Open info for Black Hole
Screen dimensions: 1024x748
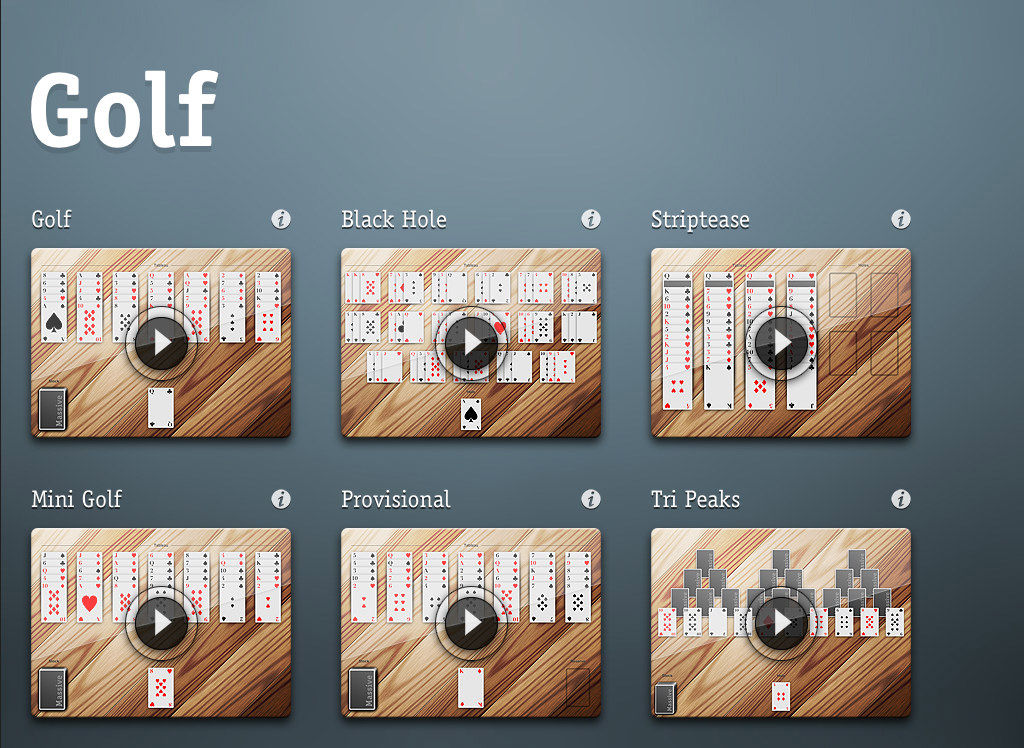pyautogui.click(x=591, y=219)
